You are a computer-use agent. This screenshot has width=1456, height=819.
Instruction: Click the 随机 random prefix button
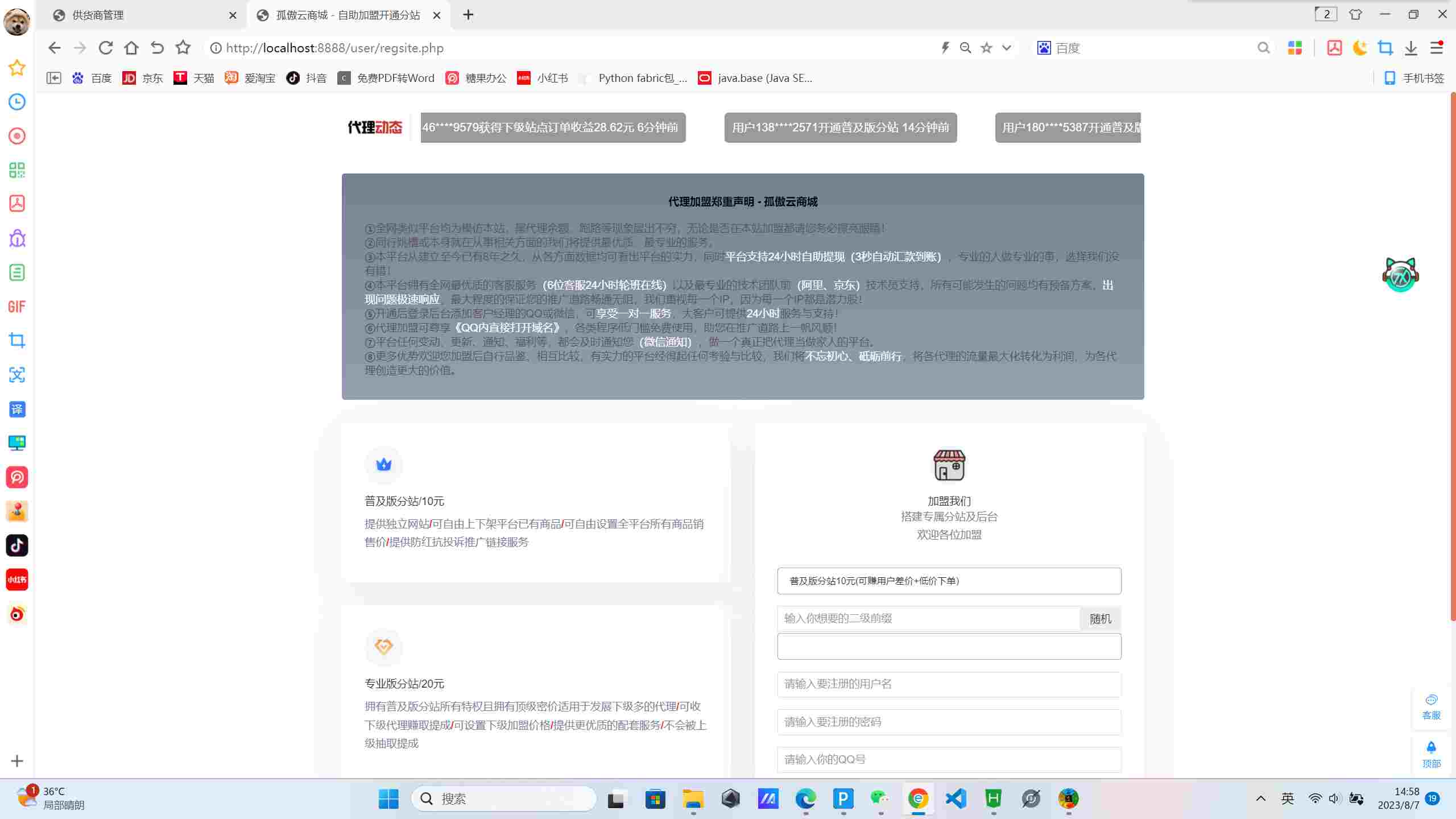coord(1100,618)
